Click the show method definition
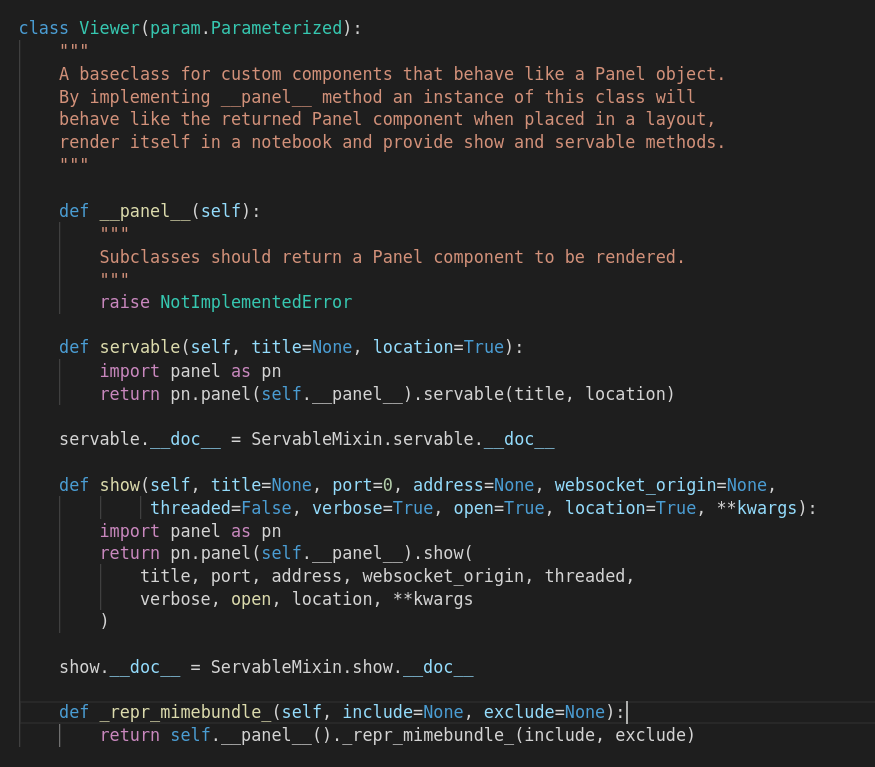The height and width of the screenshot is (767, 875). pos(120,484)
